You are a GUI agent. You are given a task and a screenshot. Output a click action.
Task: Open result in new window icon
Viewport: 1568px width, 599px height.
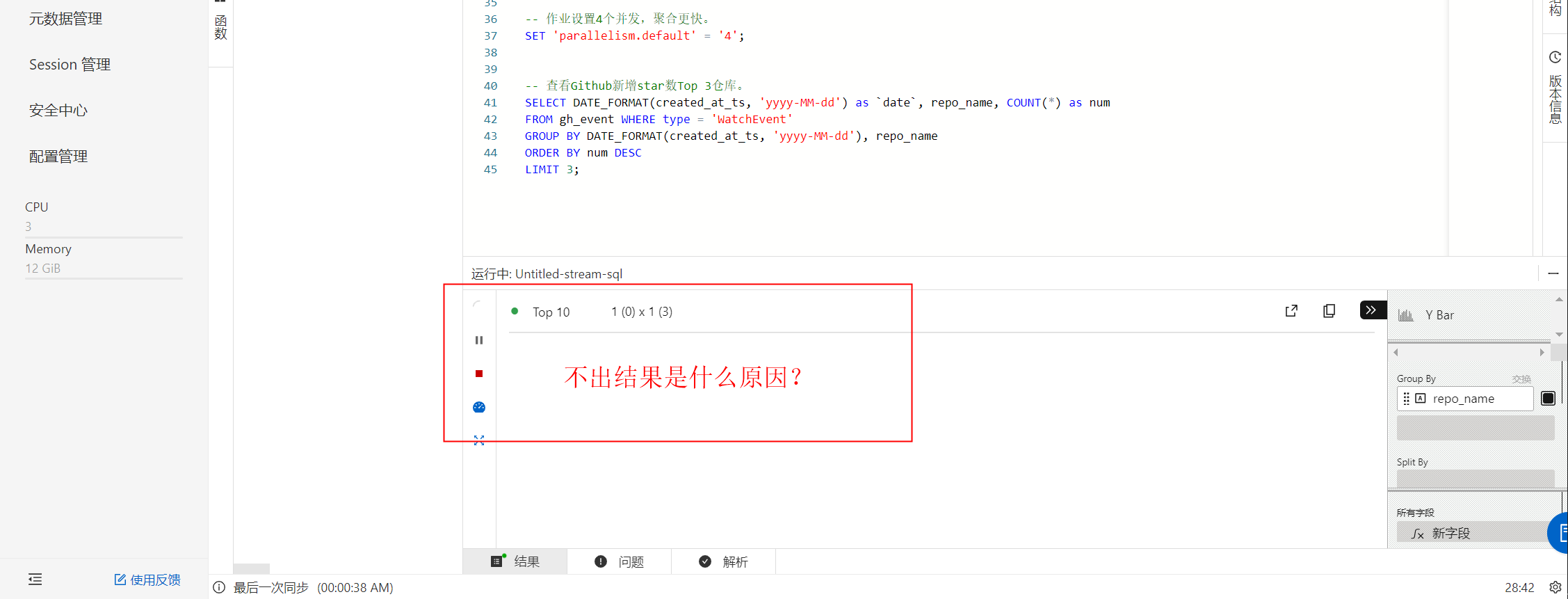[1291, 311]
